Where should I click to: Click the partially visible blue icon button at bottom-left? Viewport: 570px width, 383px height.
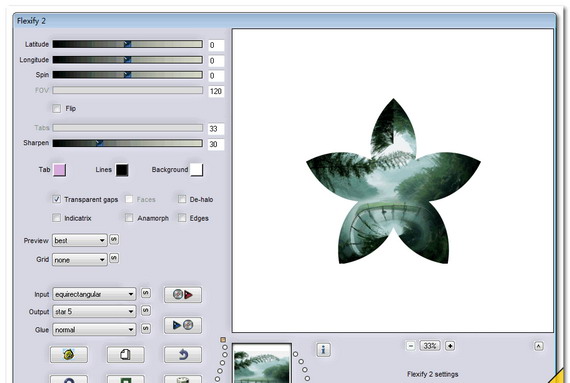pyautogui.click(x=69, y=379)
